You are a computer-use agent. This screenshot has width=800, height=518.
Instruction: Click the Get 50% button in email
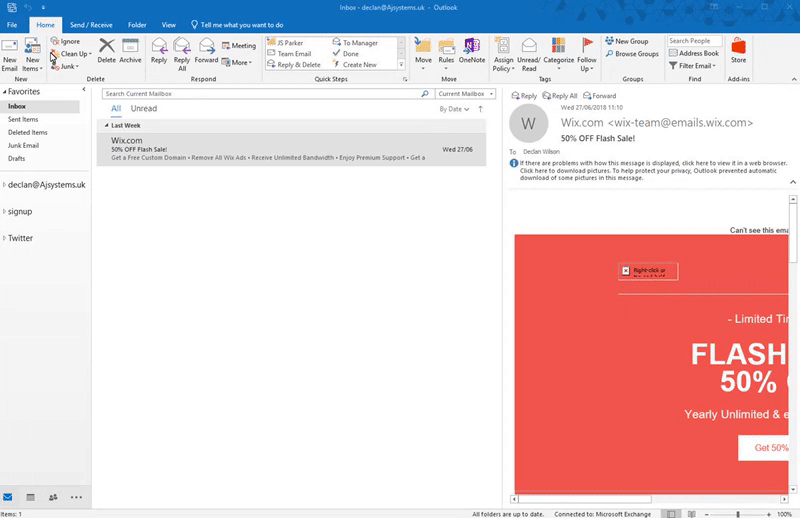coord(768,448)
